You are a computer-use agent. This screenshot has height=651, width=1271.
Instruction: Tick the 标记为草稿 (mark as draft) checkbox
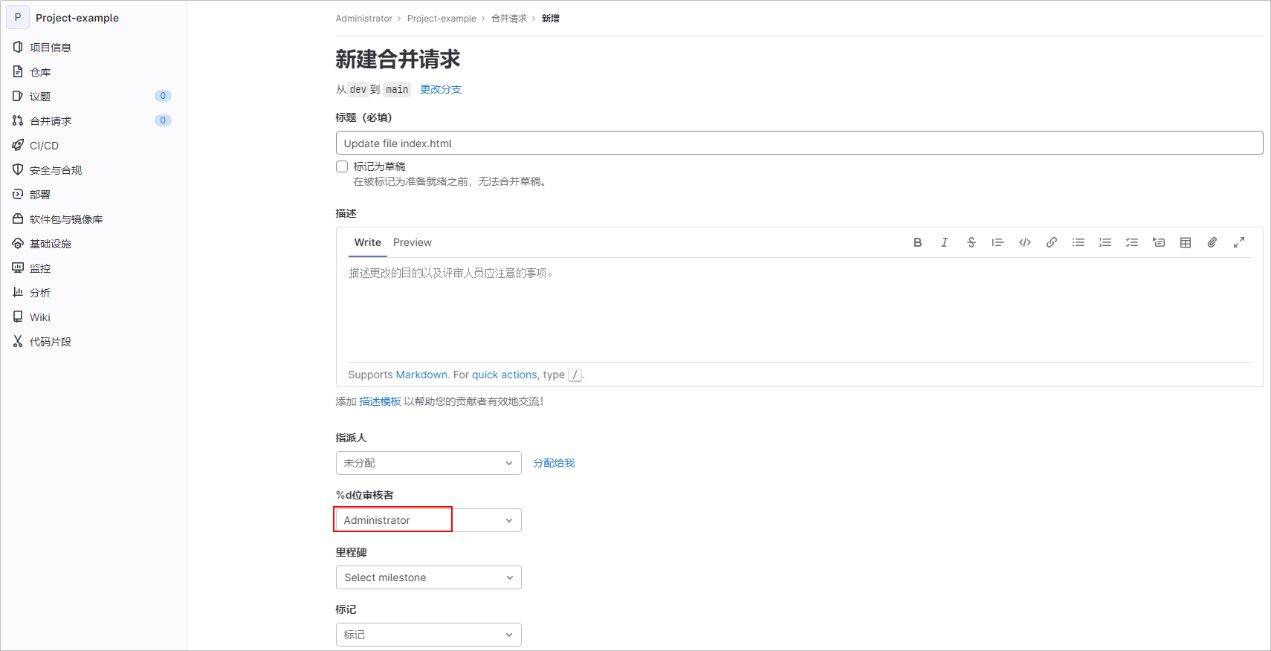(342, 167)
